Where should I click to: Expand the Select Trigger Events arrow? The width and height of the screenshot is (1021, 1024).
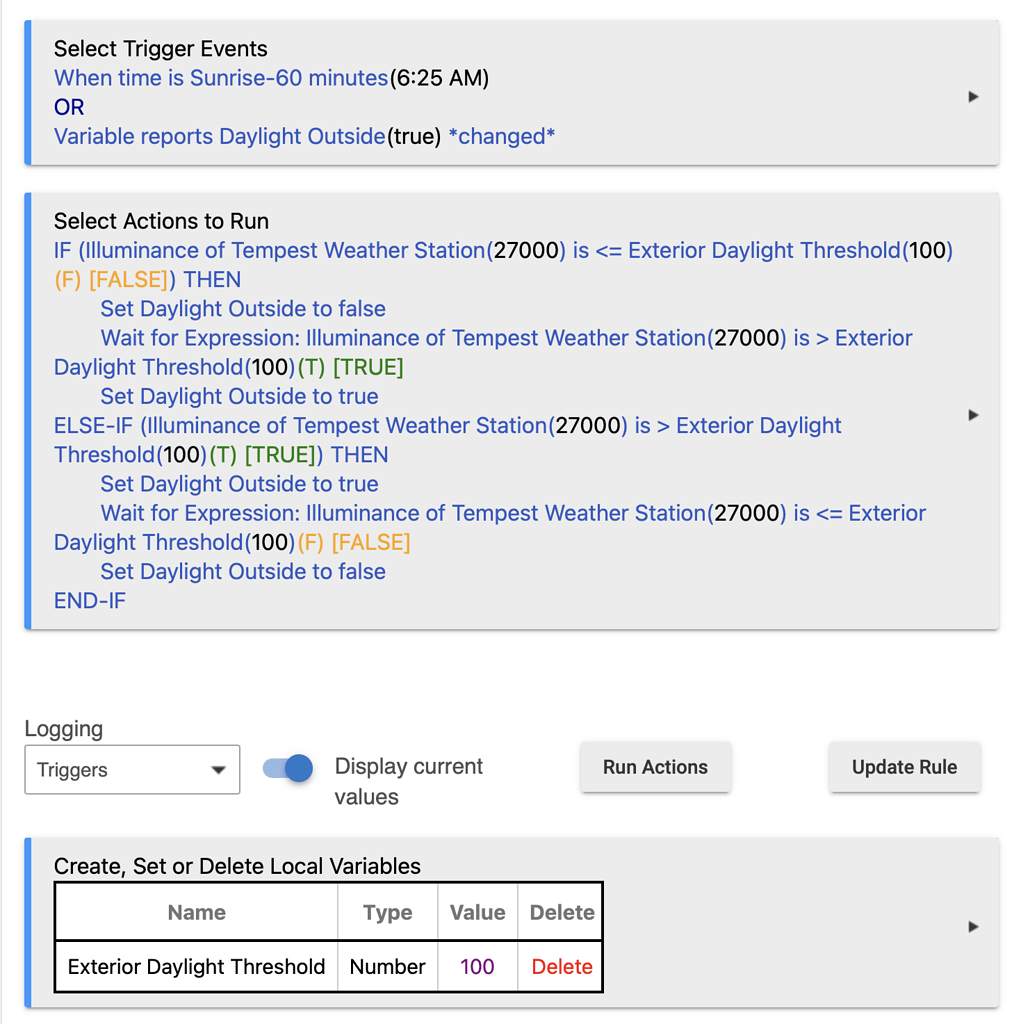pos(973,97)
